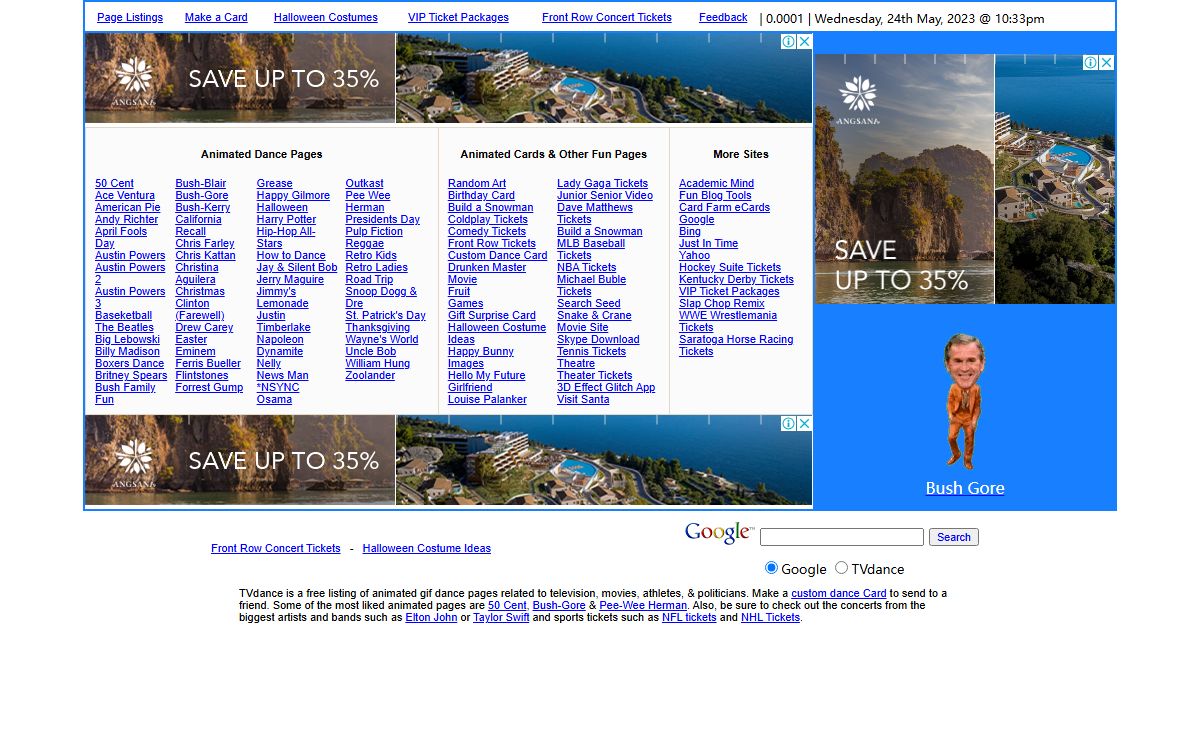Open Make a Card in the top navigation
Screen dimensions: 1200x740
216,17
